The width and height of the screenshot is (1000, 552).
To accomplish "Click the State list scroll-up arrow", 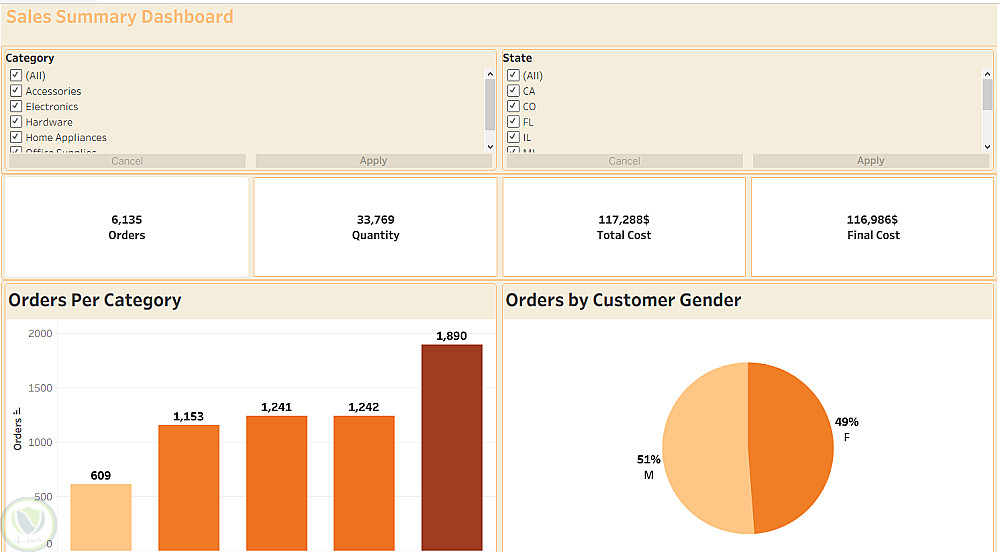I will click(x=987, y=74).
